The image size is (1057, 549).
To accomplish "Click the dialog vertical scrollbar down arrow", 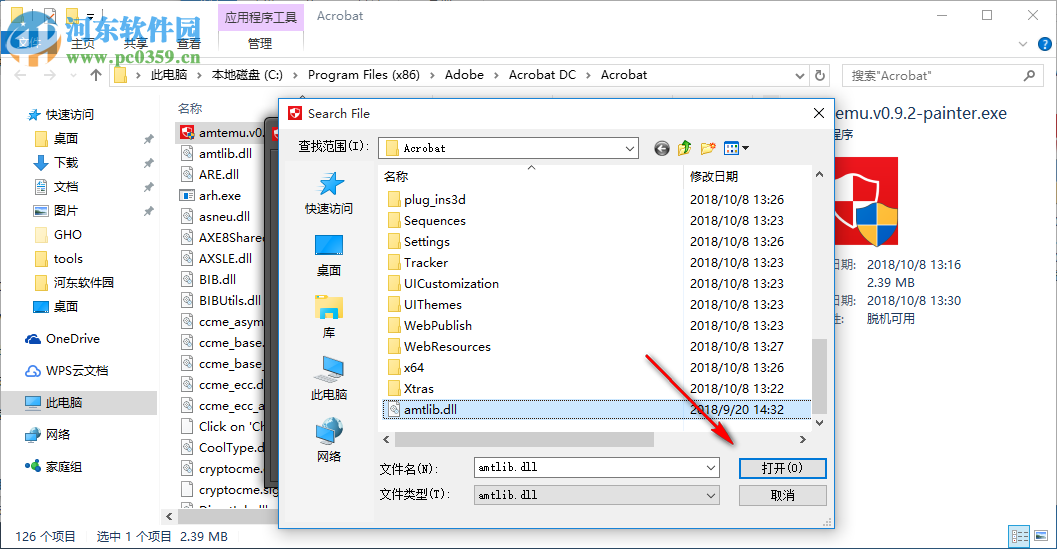I will pyautogui.click(x=819, y=423).
